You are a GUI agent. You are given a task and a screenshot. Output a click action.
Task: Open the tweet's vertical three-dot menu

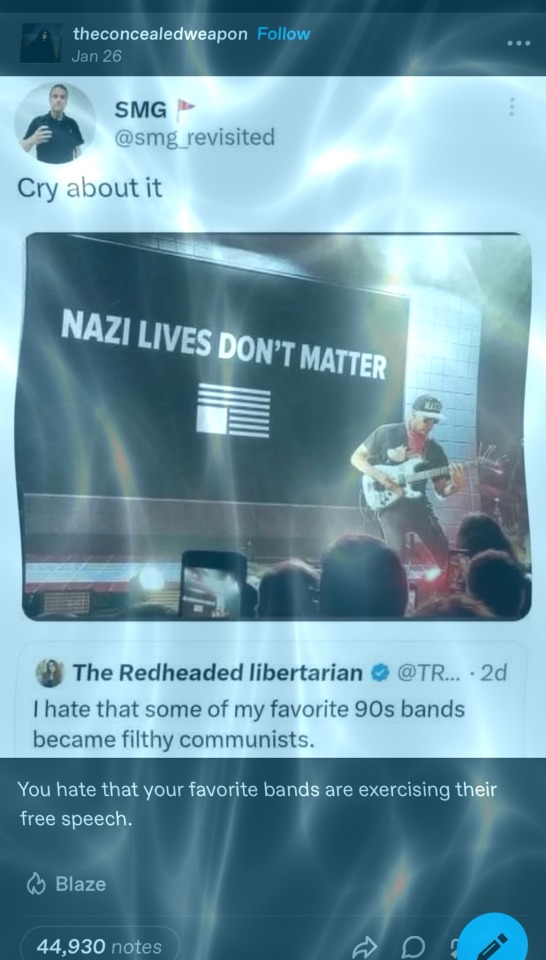pyautogui.click(x=512, y=108)
